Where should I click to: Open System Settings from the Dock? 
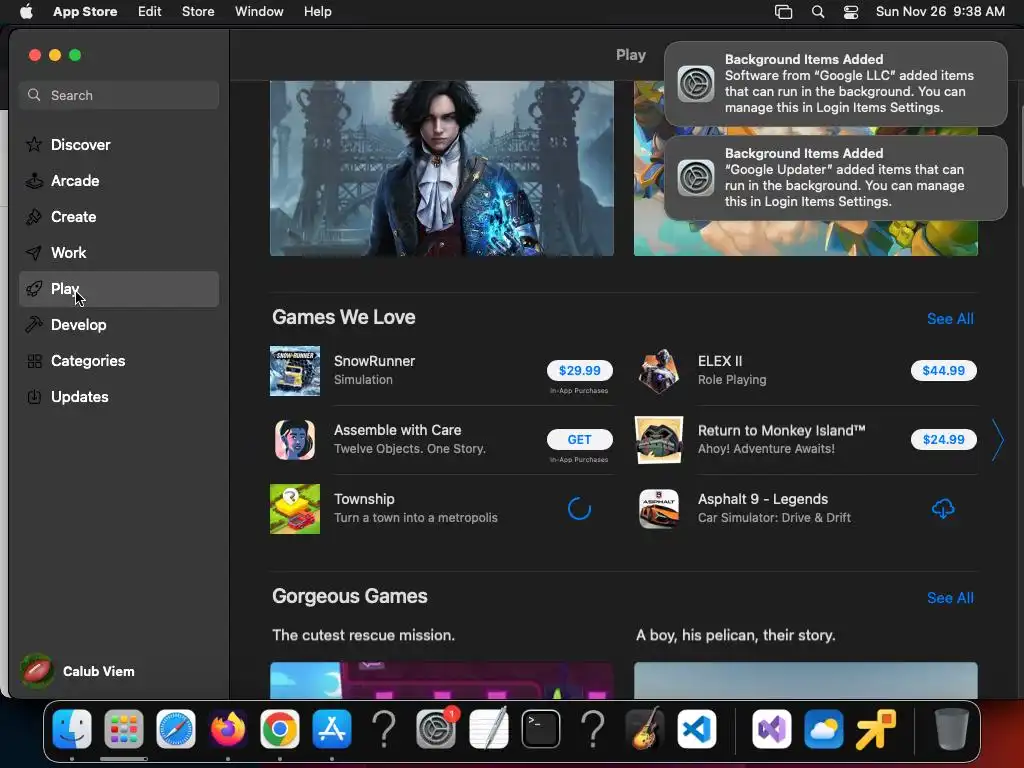tap(436, 729)
